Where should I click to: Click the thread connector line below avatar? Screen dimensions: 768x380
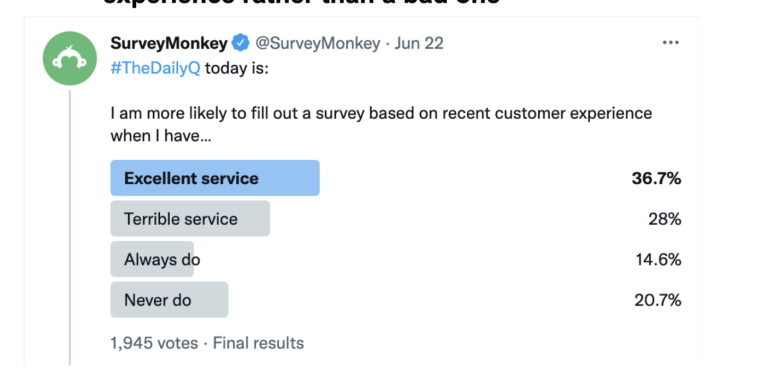point(70,227)
